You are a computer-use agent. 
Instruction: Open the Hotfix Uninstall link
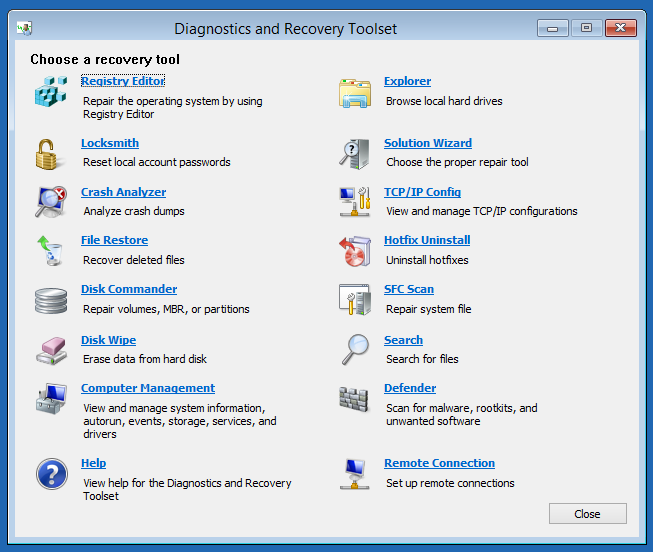click(x=427, y=240)
